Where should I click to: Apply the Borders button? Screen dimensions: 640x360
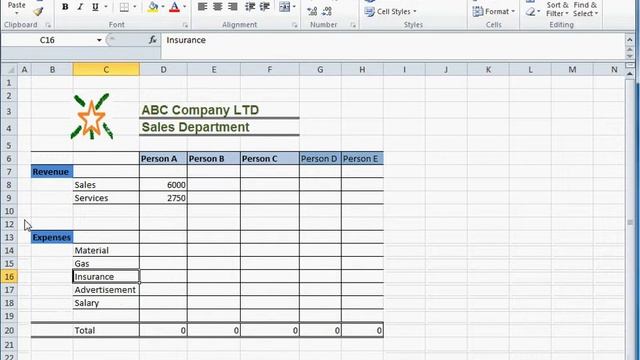(124, 7)
